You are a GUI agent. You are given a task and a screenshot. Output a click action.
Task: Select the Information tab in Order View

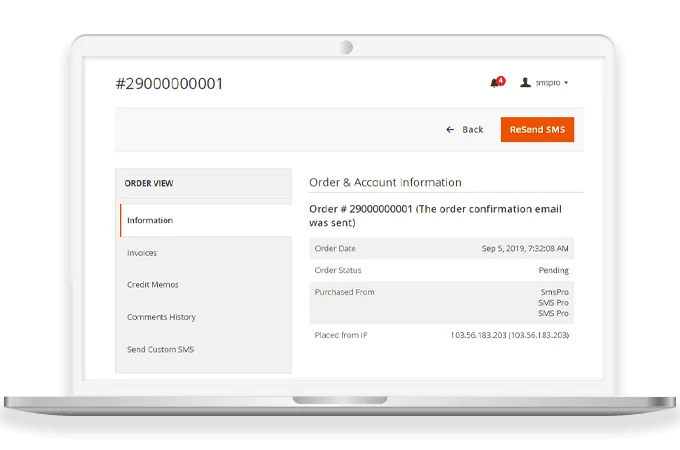pos(206,220)
